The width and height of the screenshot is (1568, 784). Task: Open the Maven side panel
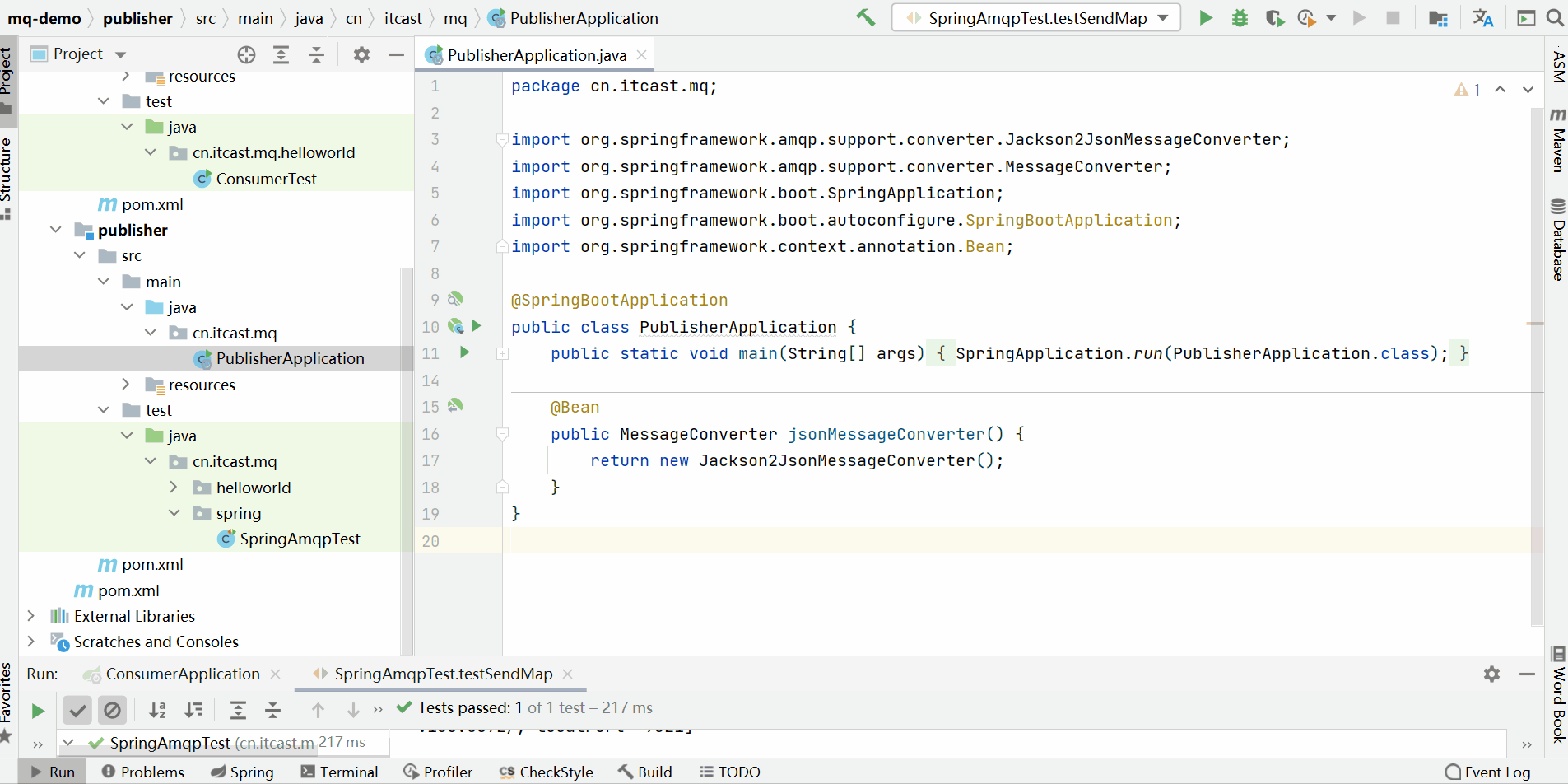point(1558,140)
